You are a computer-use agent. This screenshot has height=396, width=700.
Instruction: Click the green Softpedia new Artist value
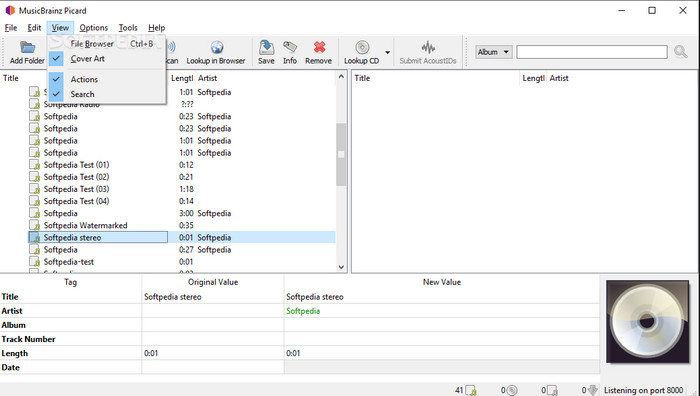pos(303,311)
